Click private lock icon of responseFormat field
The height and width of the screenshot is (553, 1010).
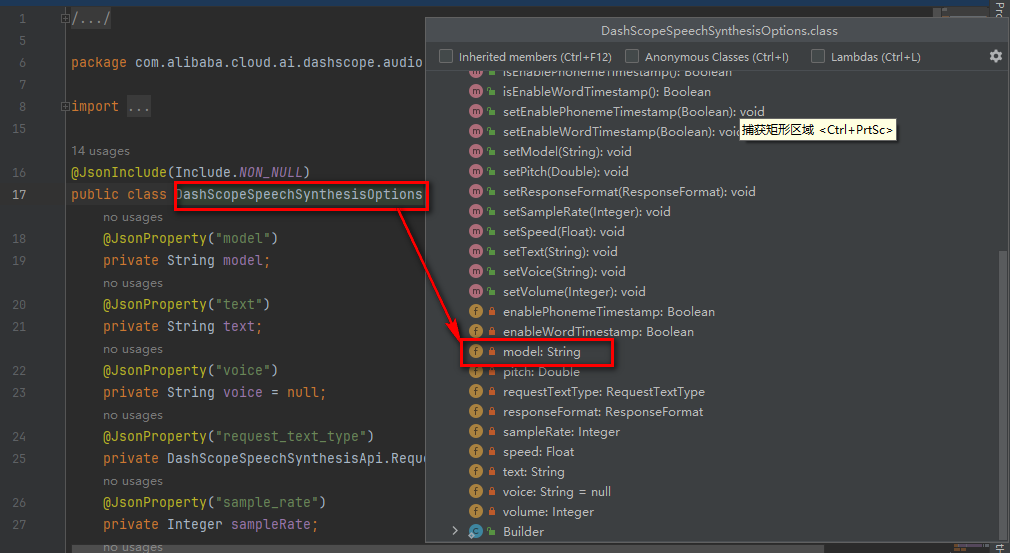tap(491, 411)
